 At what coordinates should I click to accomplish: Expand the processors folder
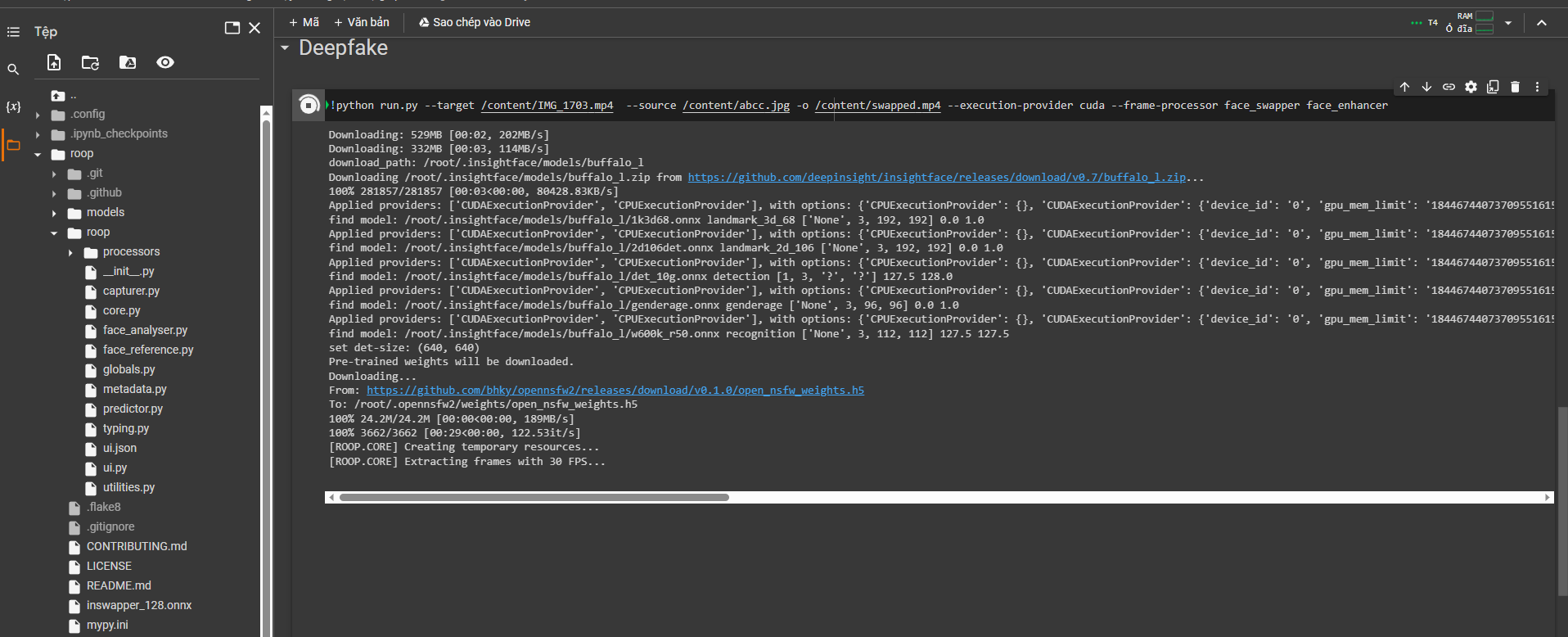70,252
